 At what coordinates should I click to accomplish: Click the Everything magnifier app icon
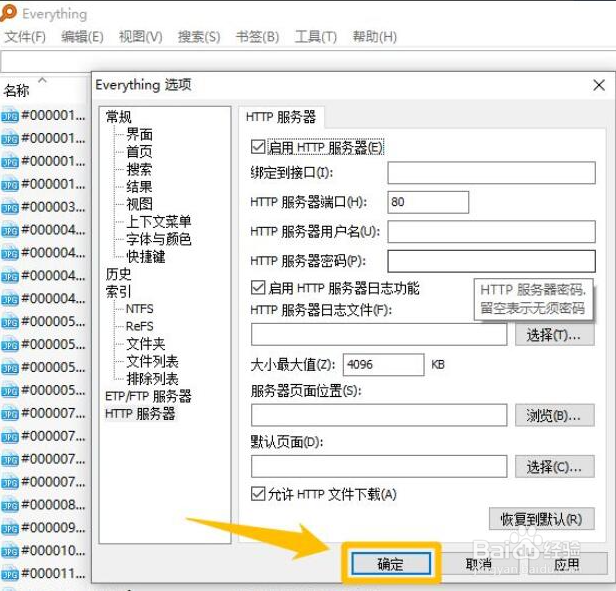[8, 13]
